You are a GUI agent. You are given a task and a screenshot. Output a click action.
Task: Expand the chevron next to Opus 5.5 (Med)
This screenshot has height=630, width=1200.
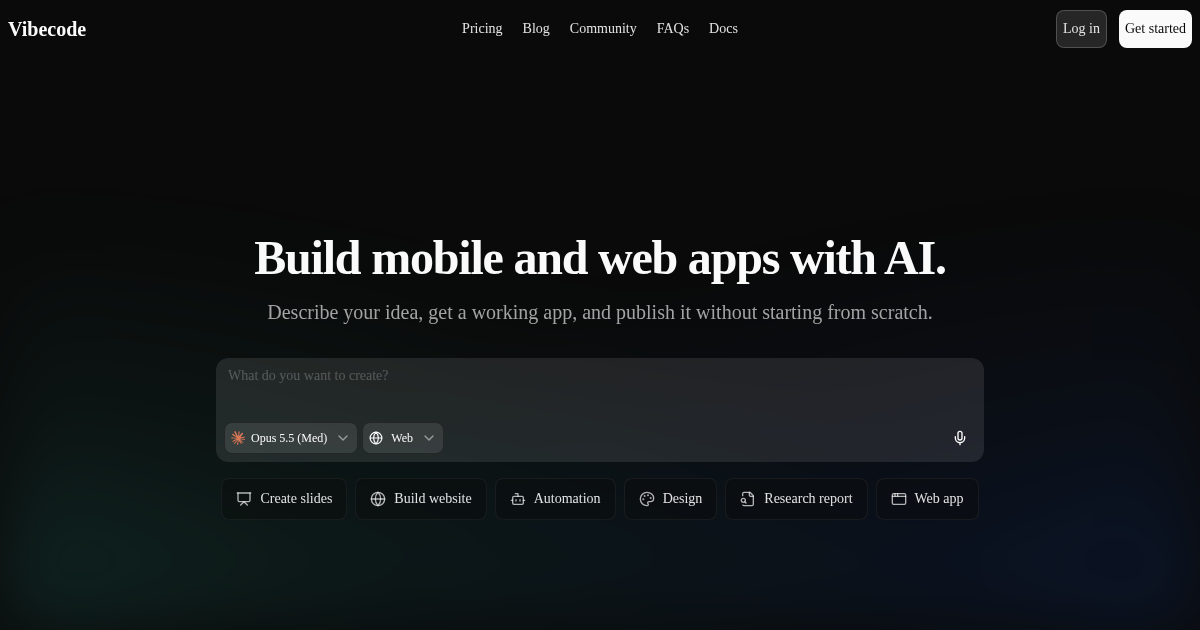click(x=343, y=438)
